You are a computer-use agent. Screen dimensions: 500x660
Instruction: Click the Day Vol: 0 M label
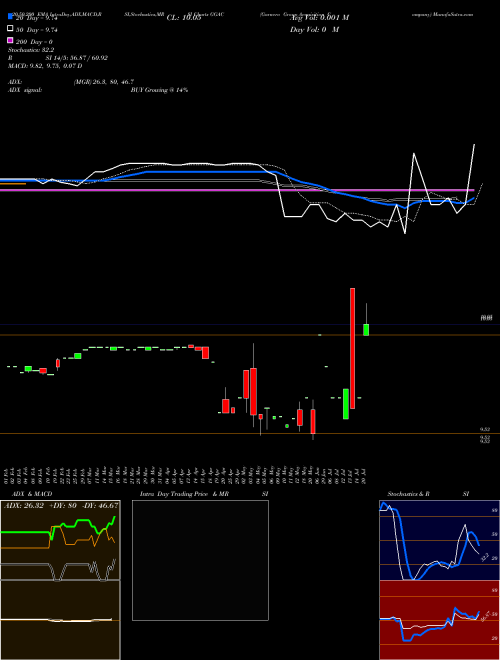(314, 29)
